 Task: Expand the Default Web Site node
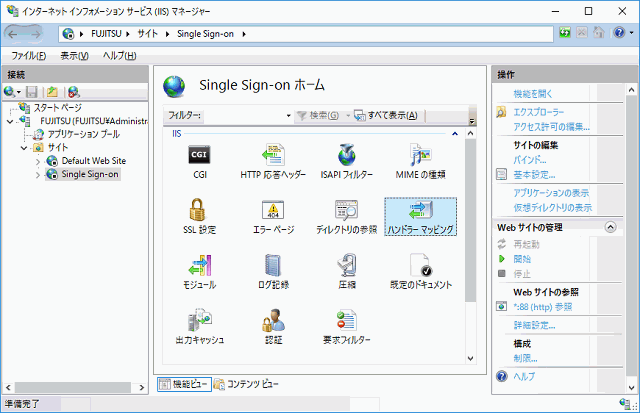pyautogui.click(x=38, y=162)
